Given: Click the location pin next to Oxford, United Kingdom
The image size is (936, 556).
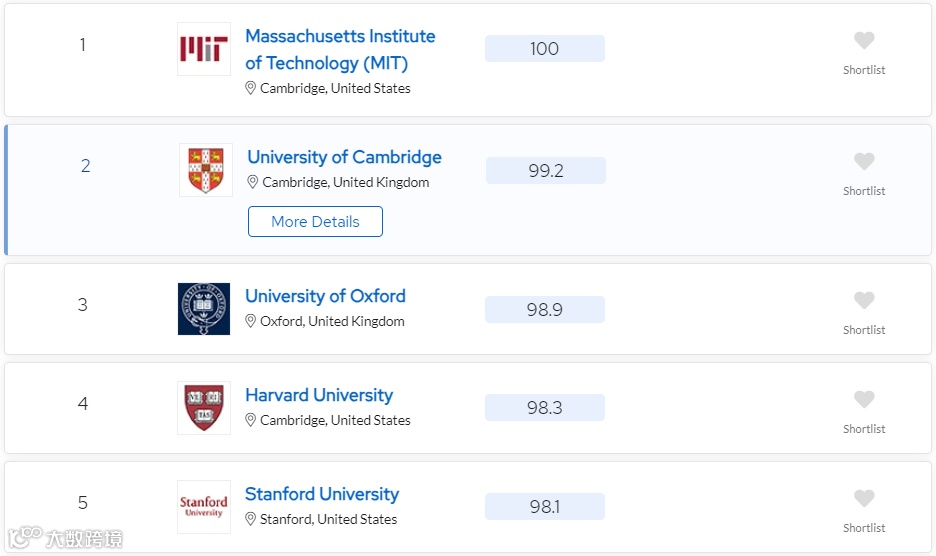Looking at the screenshot, I should 251,321.
